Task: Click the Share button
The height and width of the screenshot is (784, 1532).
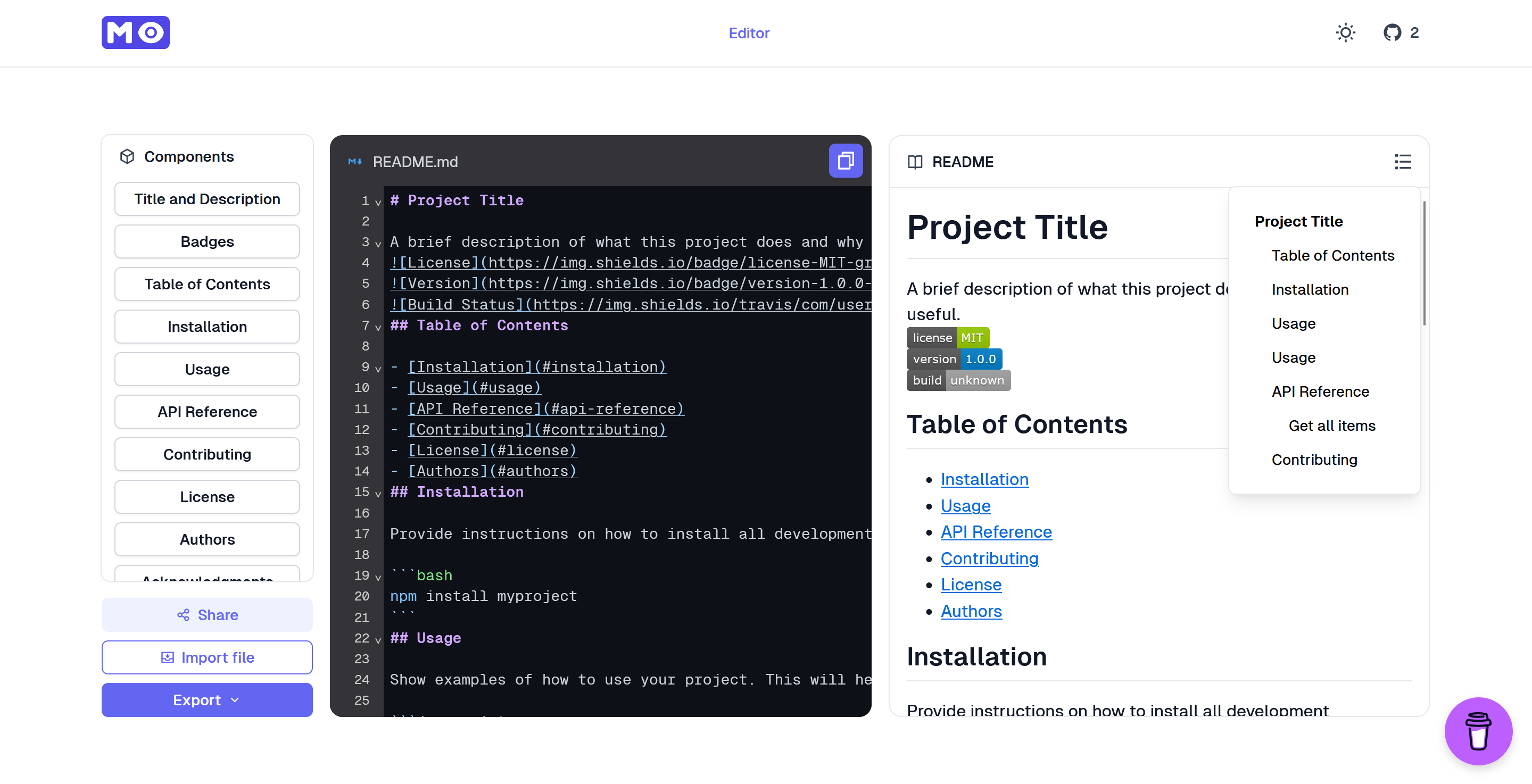Action: pyautogui.click(x=207, y=615)
